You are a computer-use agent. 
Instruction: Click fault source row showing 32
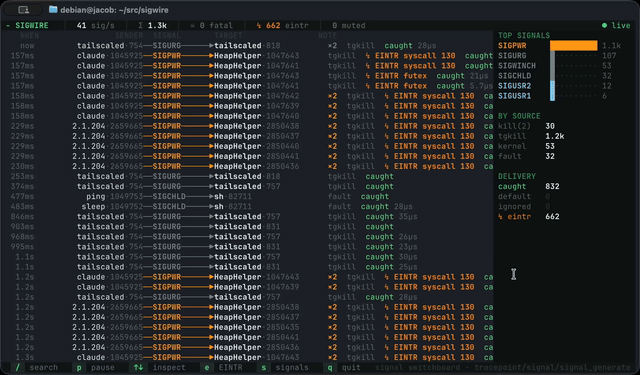(x=527, y=156)
